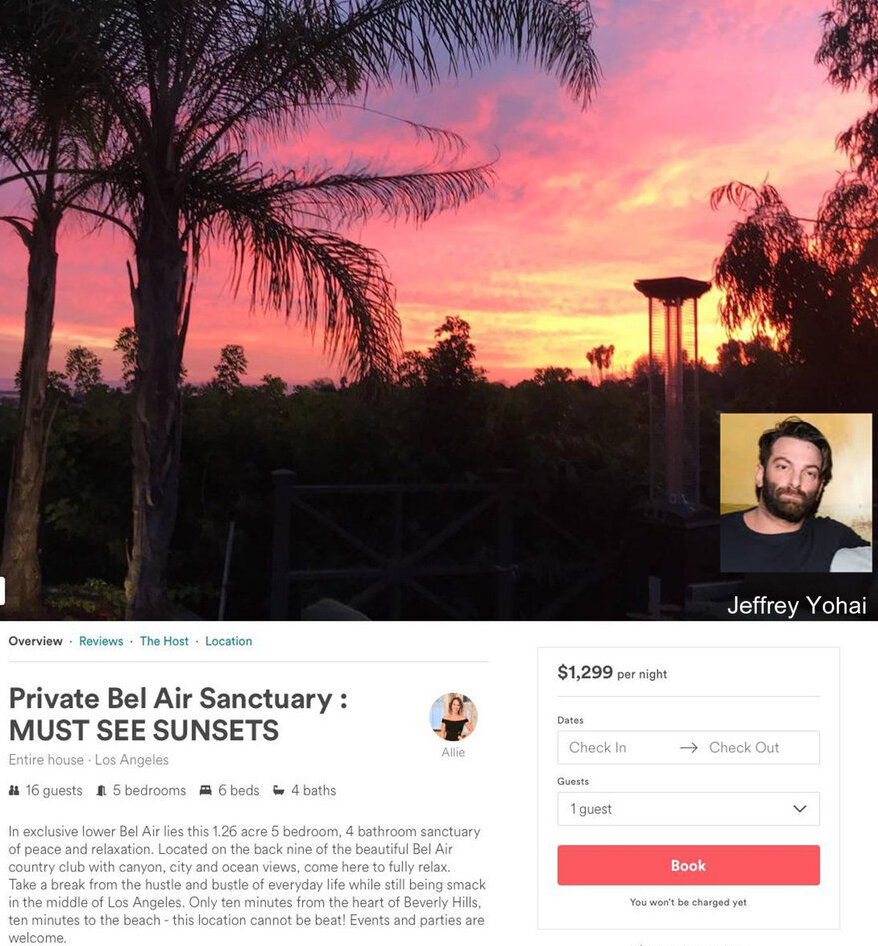Click the guests icon beside 16 guests
This screenshot has height=946, width=878.
pyautogui.click(x=14, y=790)
